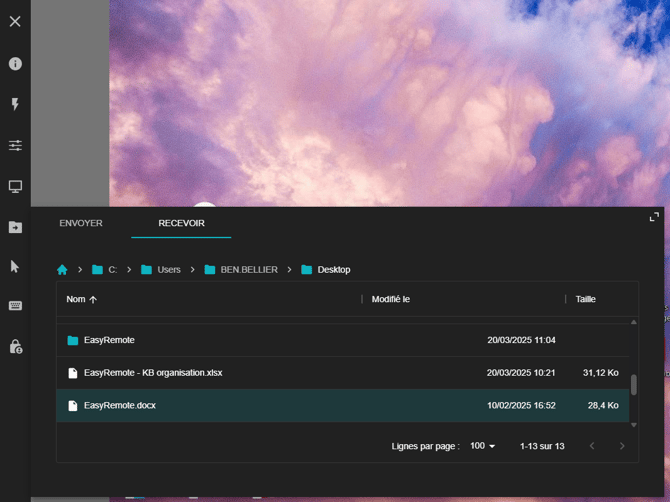The width and height of the screenshot is (670, 502).
Task: Switch to the RECEVOIR tab
Action: [181, 223]
